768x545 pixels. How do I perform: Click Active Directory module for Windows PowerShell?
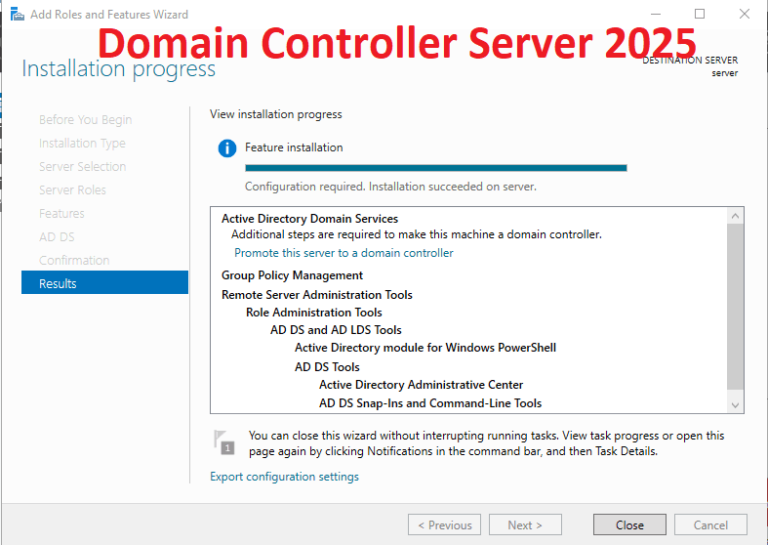[x=425, y=348]
